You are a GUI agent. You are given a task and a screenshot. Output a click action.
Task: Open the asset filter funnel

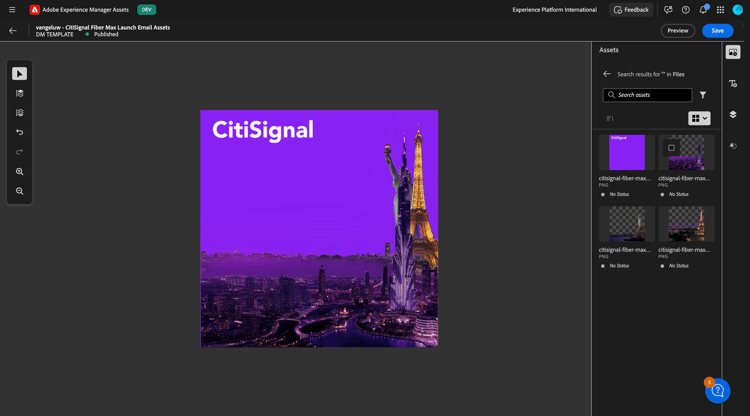pyautogui.click(x=703, y=95)
